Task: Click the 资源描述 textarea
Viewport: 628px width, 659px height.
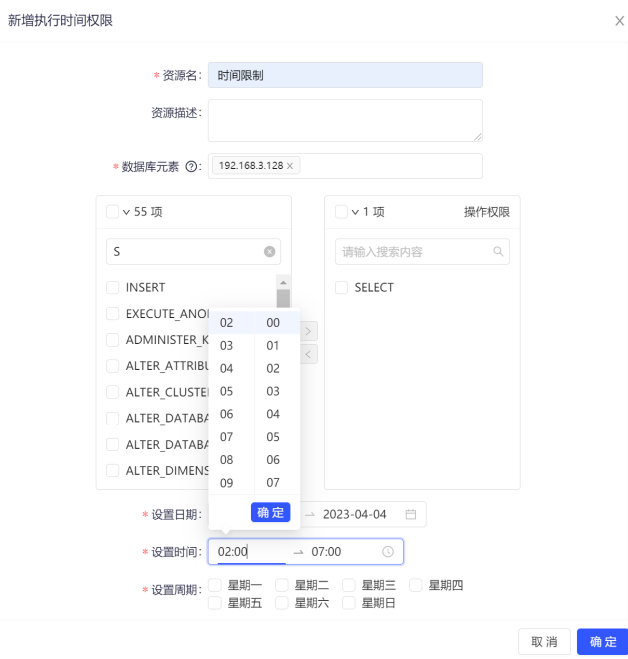Action: click(345, 121)
